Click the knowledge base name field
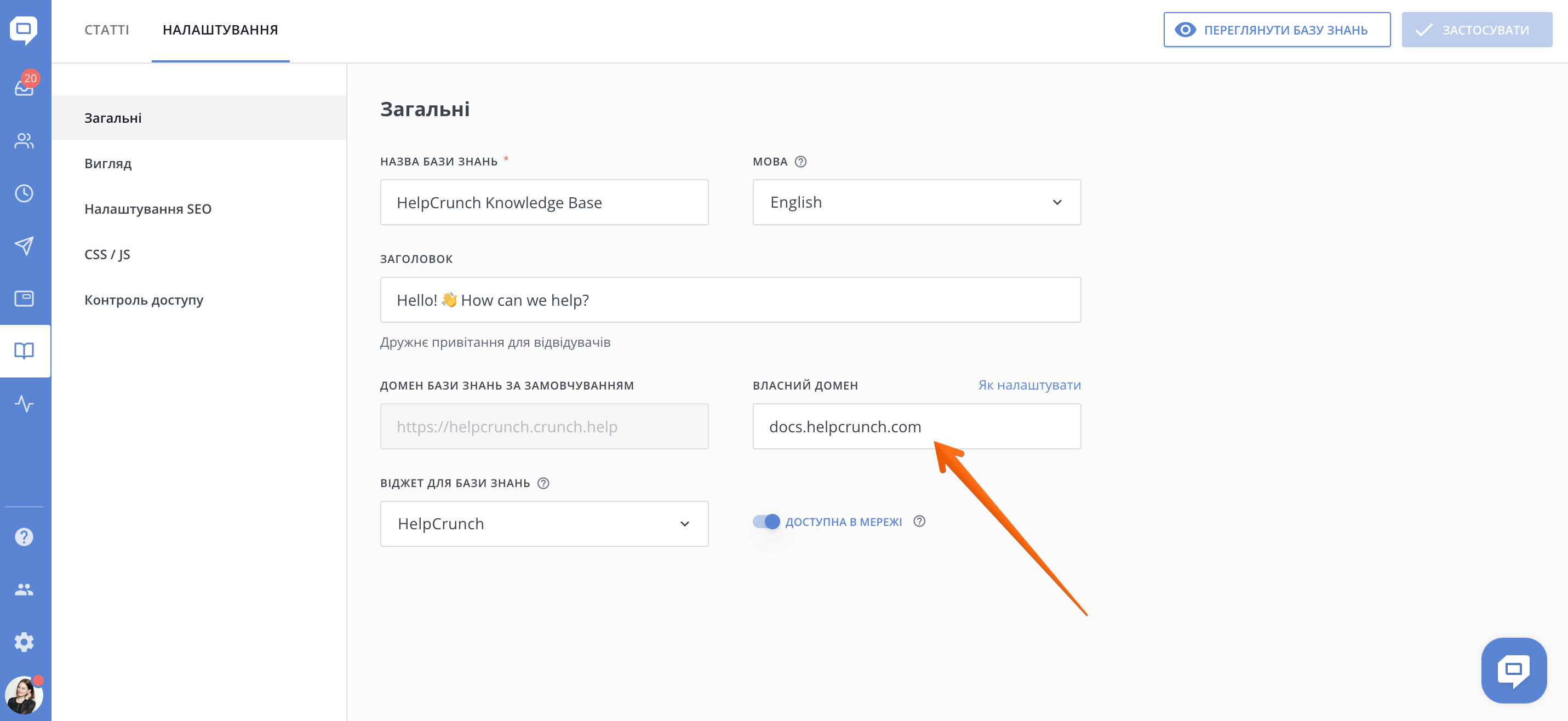 pos(543,202)
